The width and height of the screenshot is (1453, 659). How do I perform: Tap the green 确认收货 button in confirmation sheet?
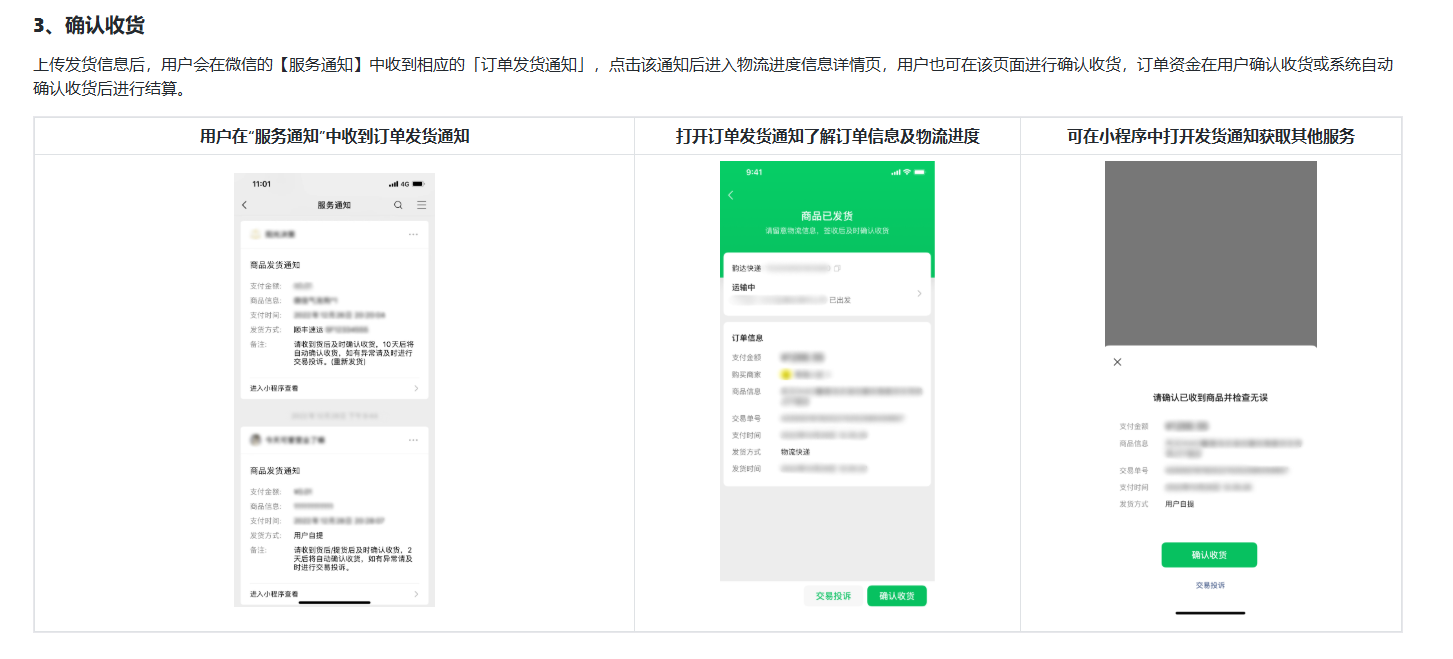click(x=1209, y=555)
